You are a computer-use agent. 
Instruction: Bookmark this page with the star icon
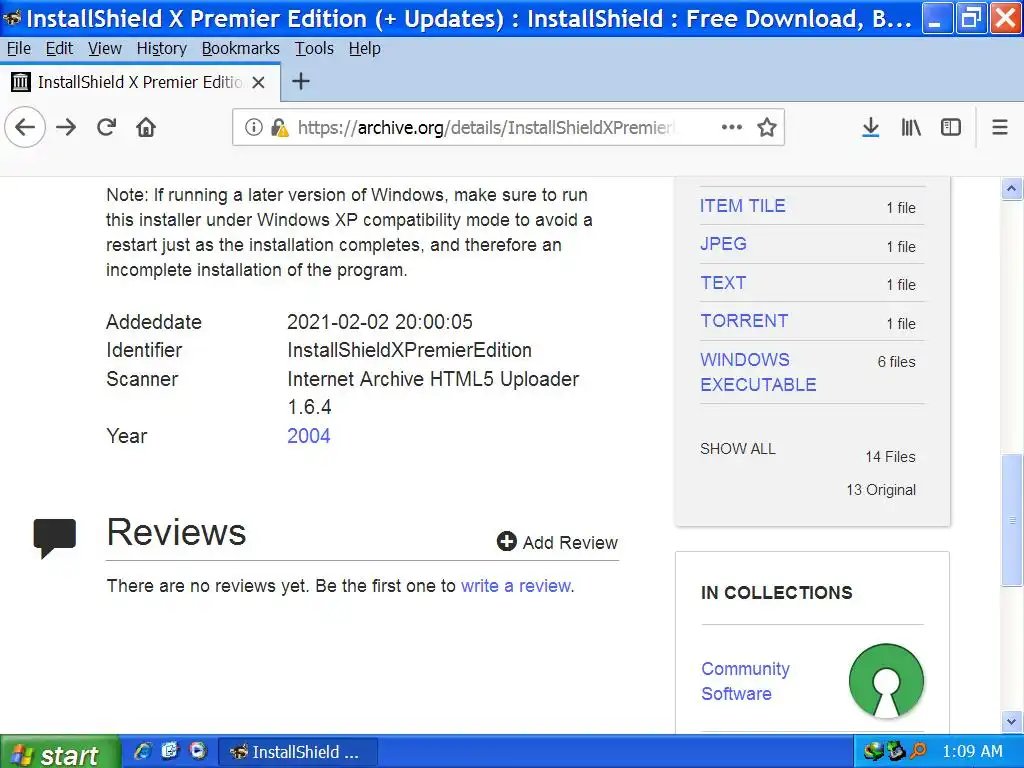[x=767, y=127]
